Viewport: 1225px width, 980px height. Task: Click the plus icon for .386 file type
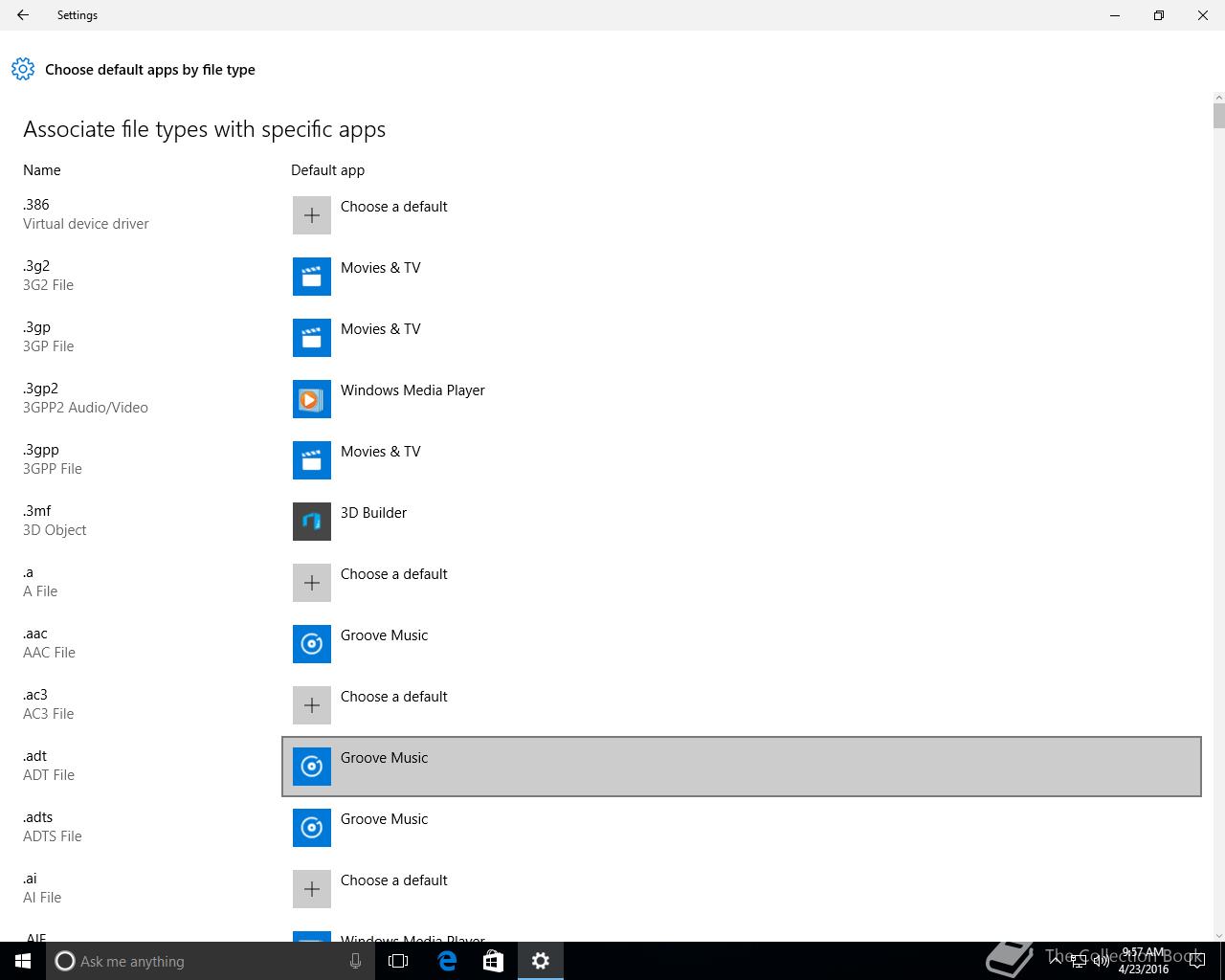coord(312,215)
